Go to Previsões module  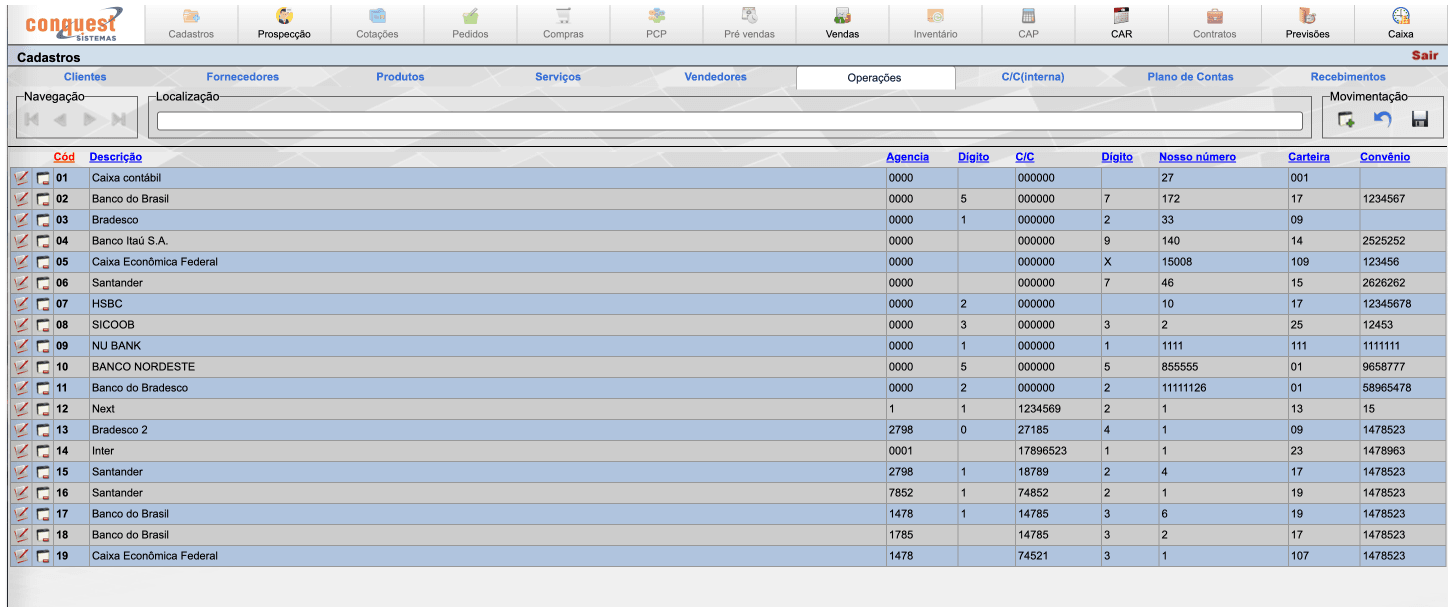[x=1307, y=23]
